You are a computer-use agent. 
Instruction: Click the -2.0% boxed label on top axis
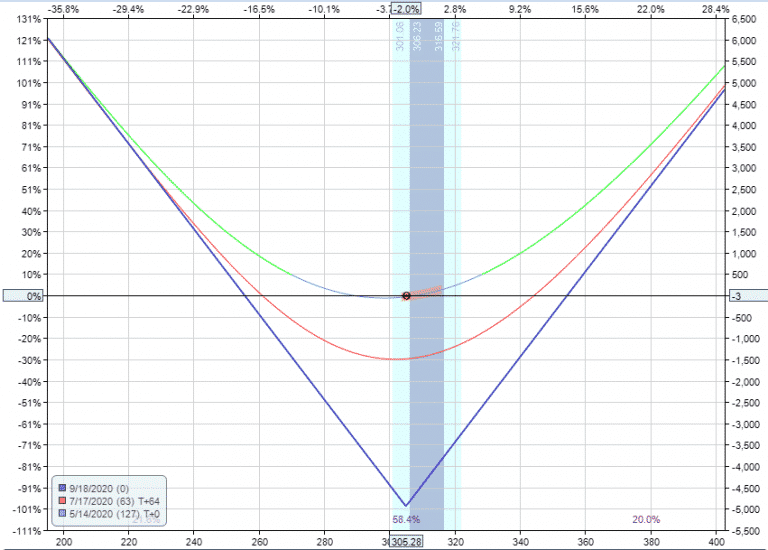[x=405, y=8]
